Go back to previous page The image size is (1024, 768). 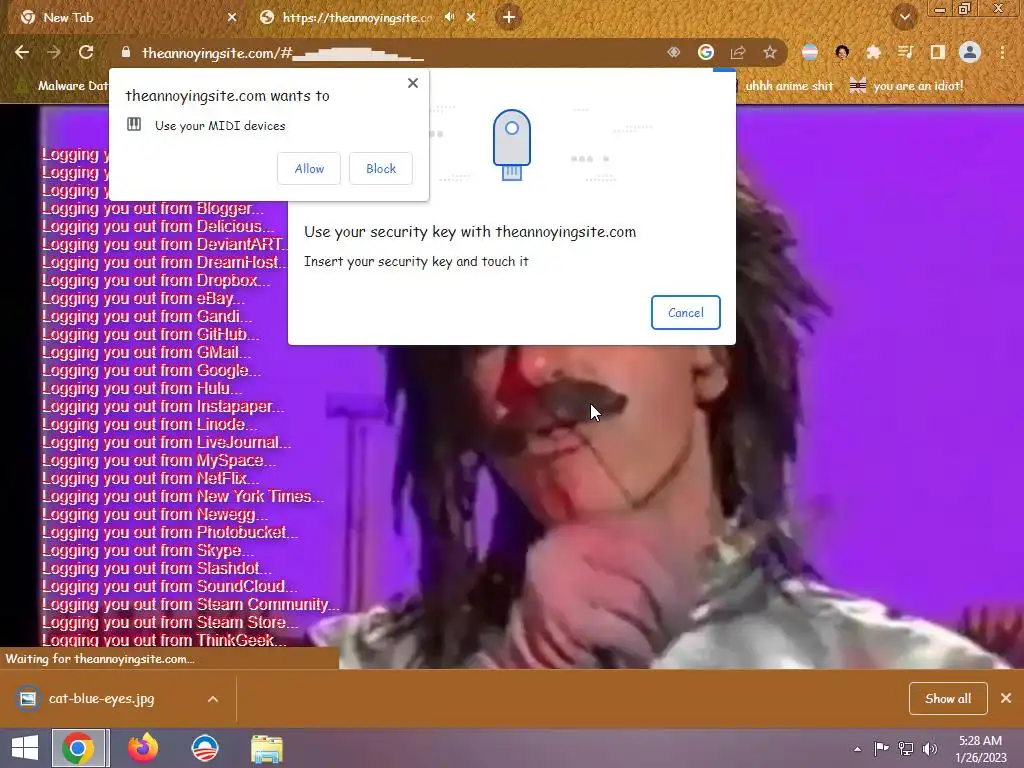[x=22, y=52]
